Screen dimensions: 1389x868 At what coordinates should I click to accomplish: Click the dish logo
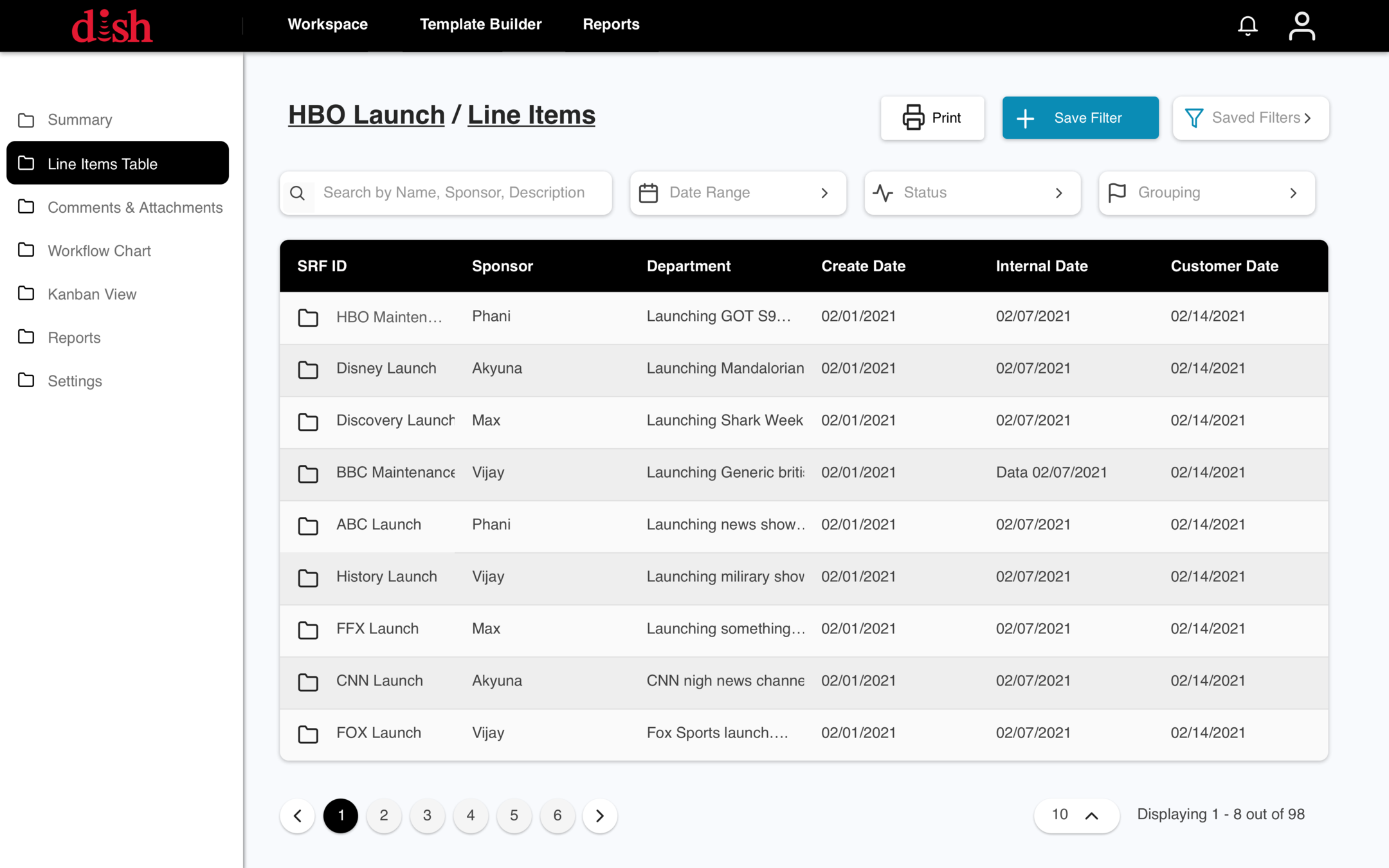(112, 26)
